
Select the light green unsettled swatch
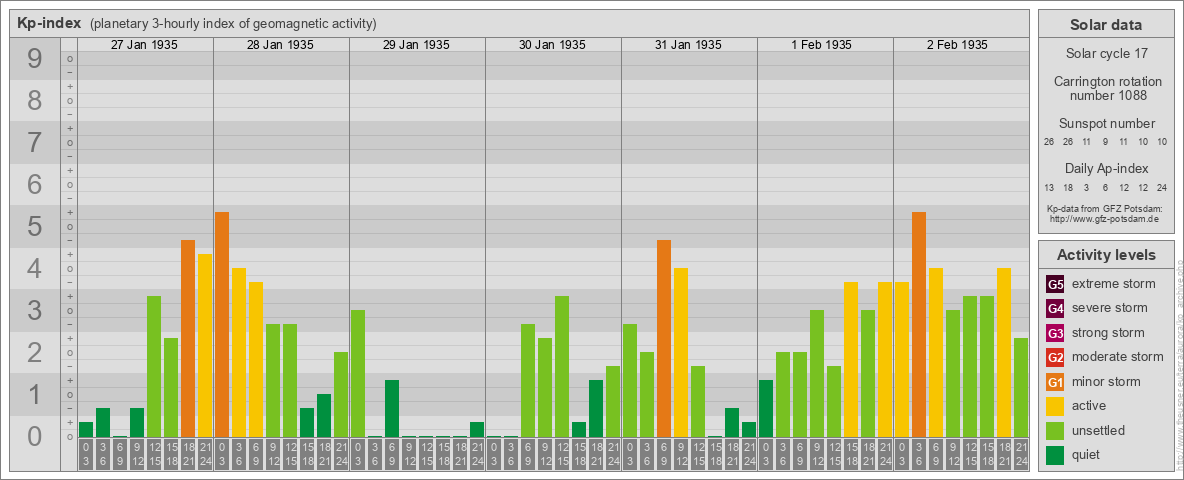tap(1055, 431)
